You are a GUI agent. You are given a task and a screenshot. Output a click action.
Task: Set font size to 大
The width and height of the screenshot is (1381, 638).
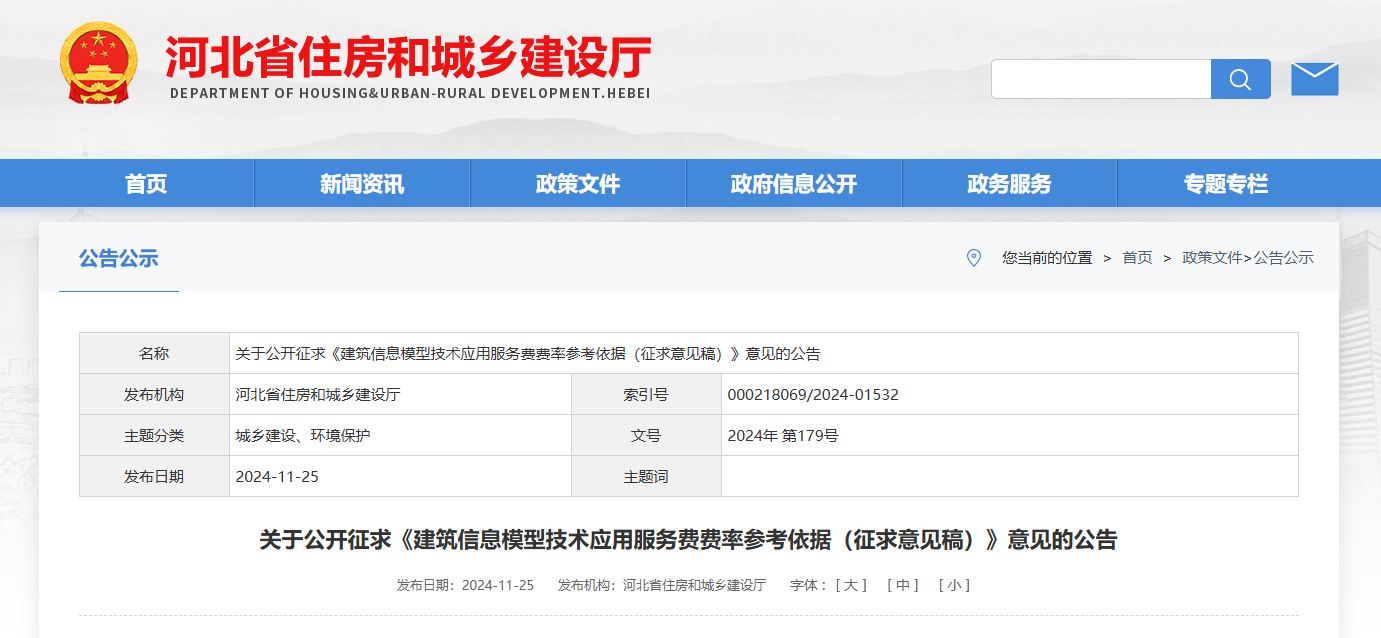851,585
